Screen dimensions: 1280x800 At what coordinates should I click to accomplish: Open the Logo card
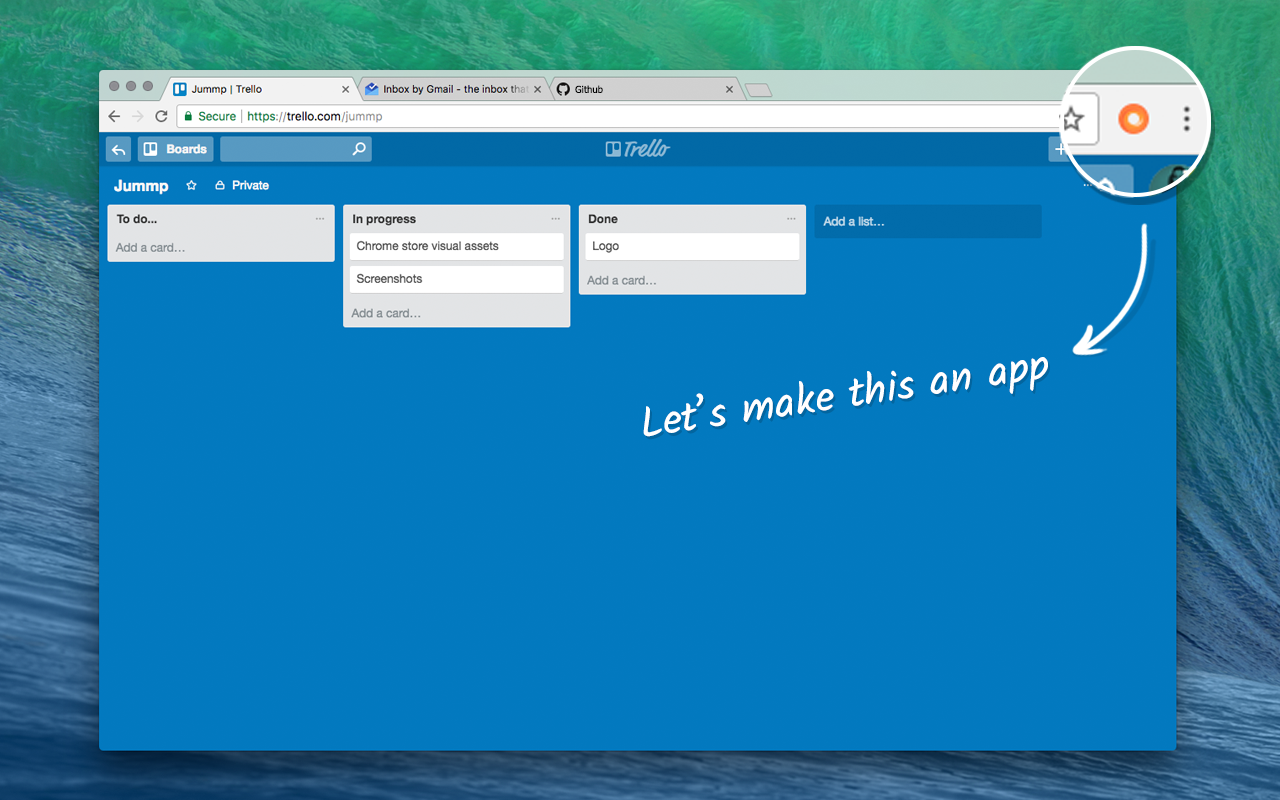(692, 246)
